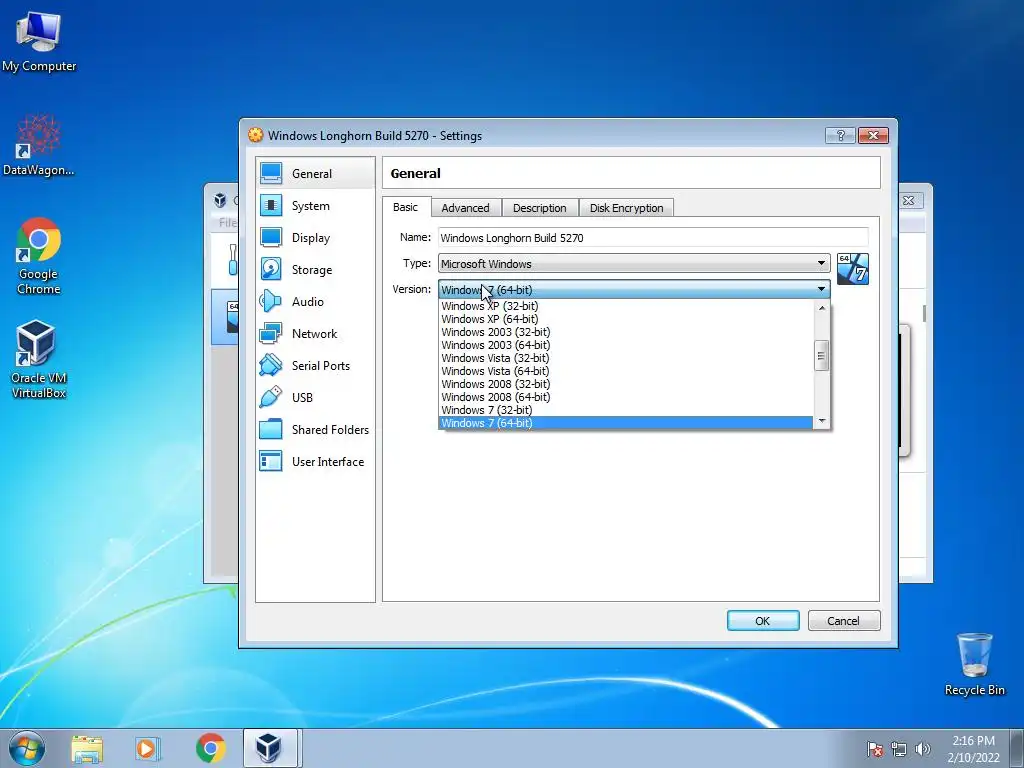Screen dimensions: 1024x768
Task: Choose Windows 7 (32-bit) from the list
Action: click(626, 410)
